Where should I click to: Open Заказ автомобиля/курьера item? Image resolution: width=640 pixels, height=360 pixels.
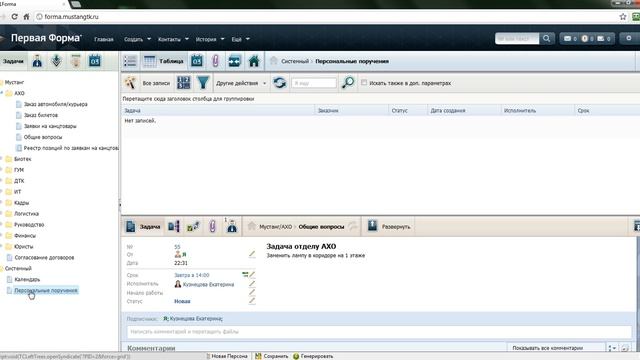pyautogui.click(x=56, y=104)
